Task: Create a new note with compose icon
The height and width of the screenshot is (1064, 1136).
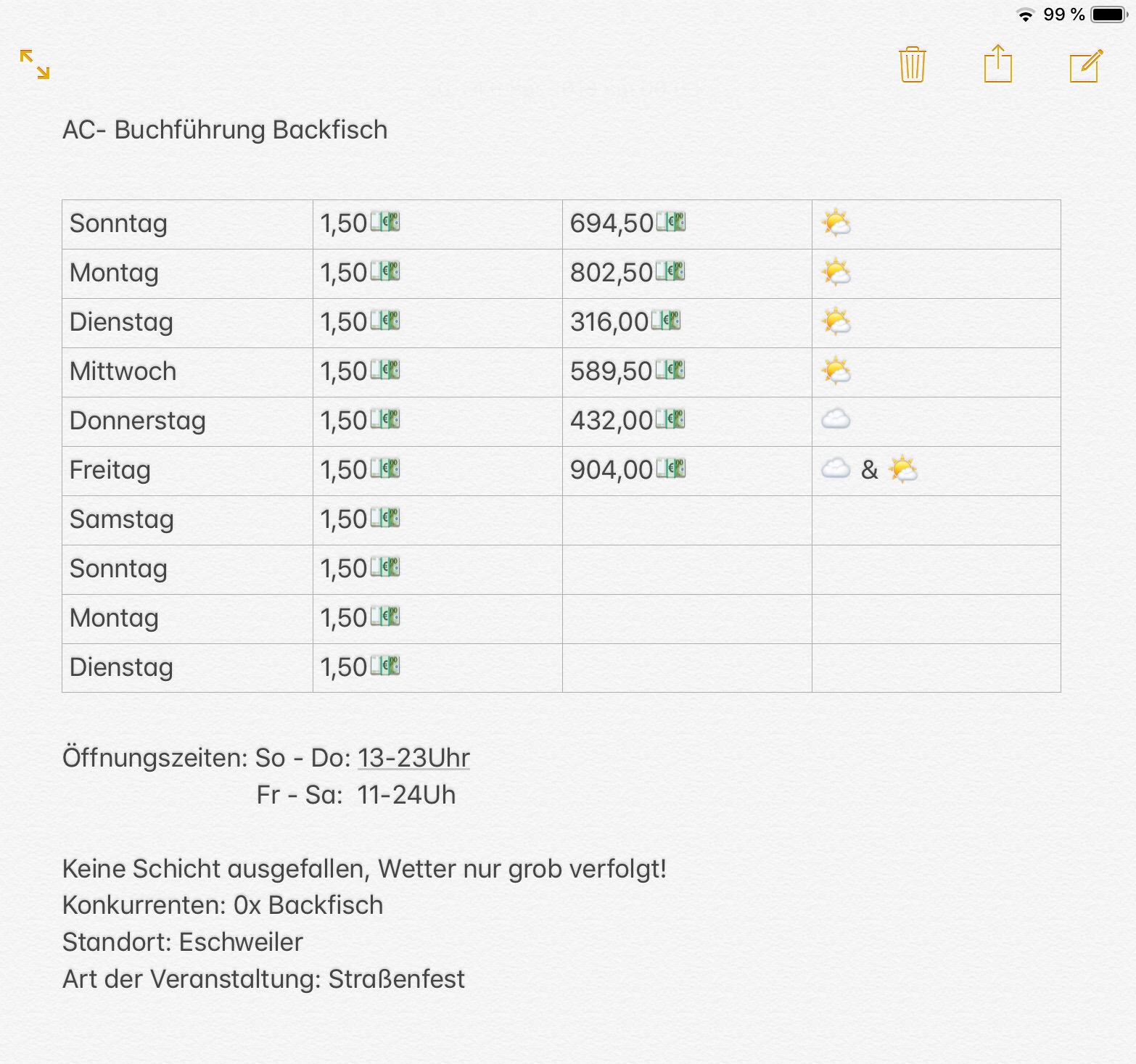Action: 1085,65
